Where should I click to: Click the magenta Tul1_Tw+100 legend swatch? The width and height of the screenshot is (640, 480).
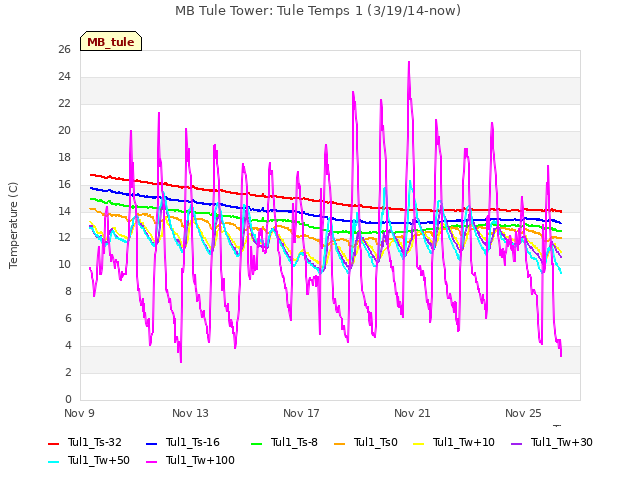(x=151, y=462)
